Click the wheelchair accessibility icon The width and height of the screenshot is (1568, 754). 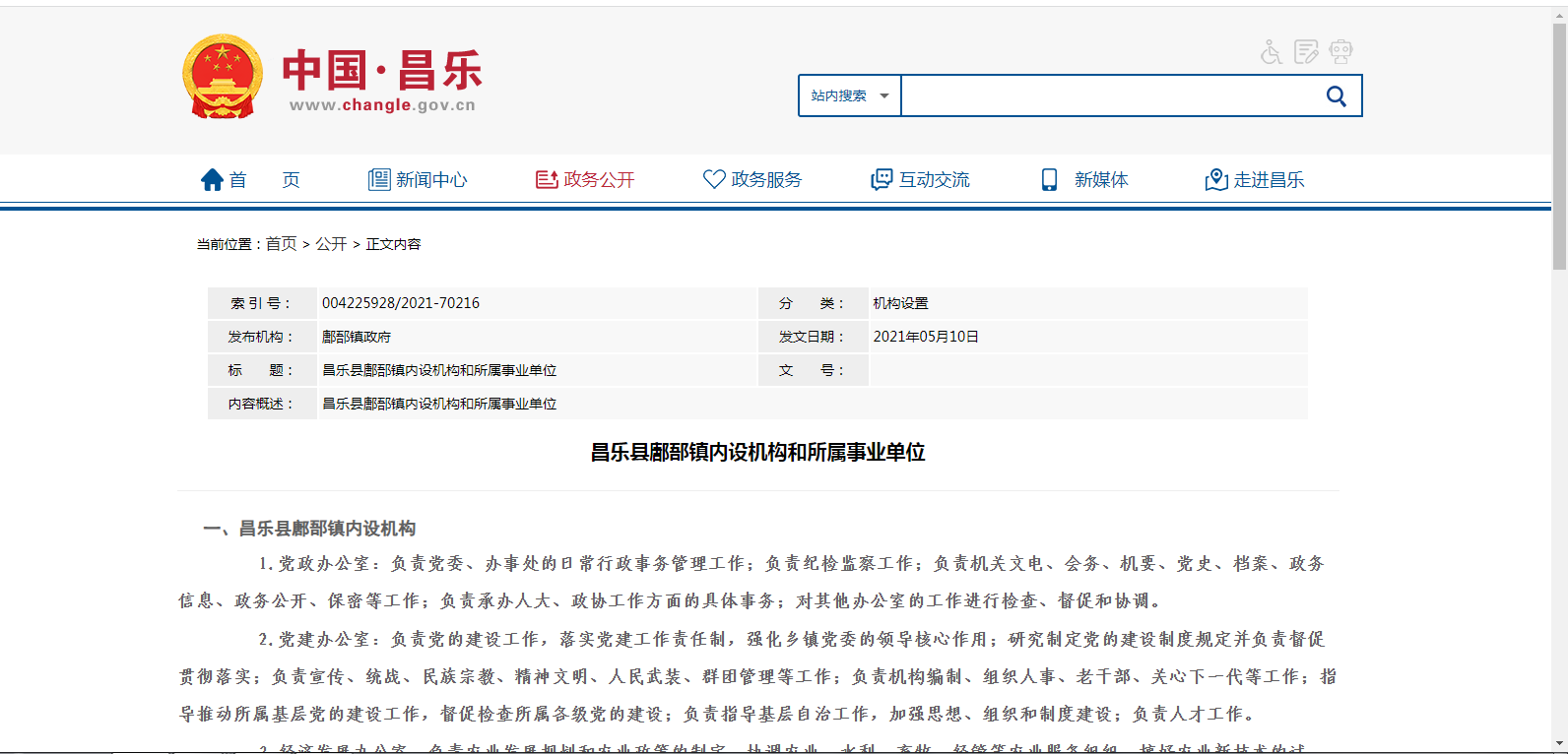point(1271,52)
